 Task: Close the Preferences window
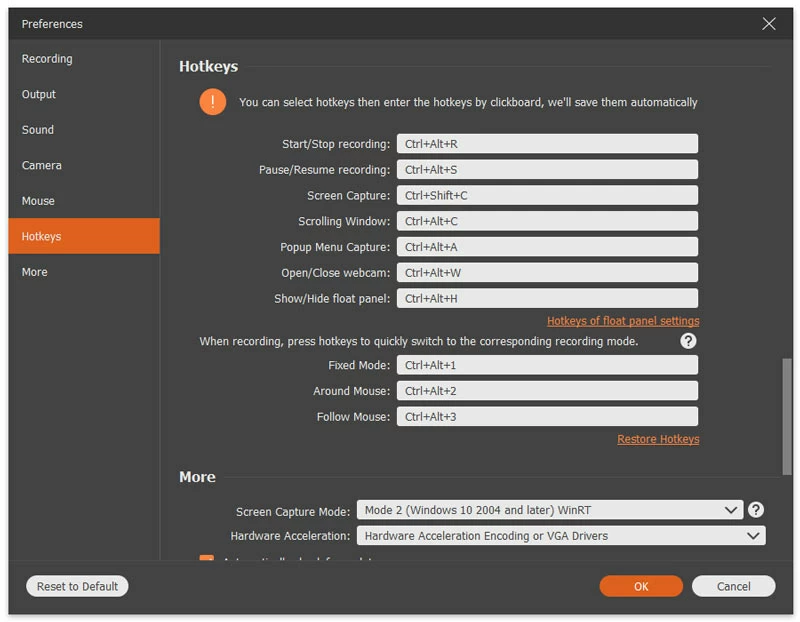tap(769, 23)
